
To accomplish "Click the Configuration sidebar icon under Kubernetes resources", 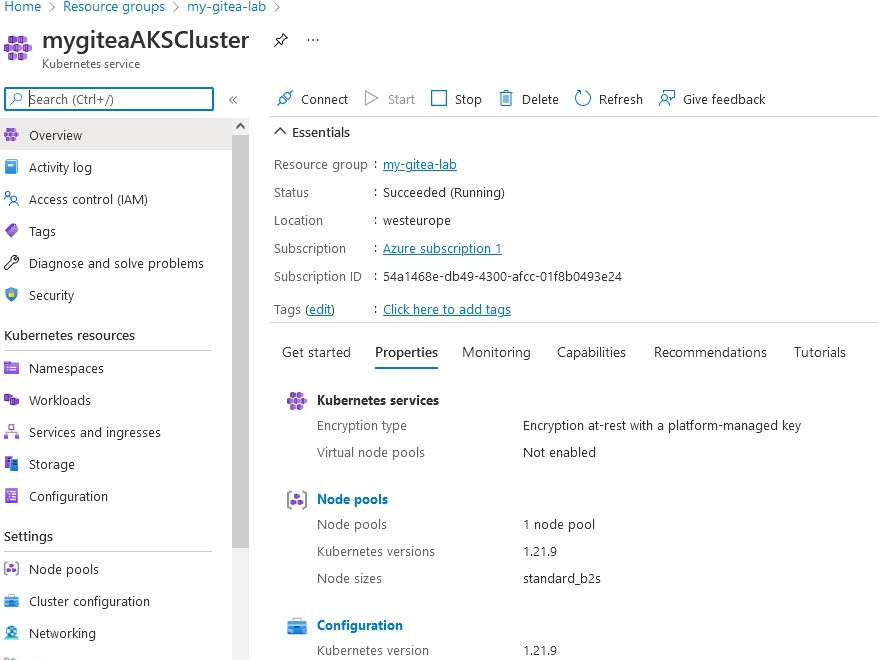I will pos(11,495).
